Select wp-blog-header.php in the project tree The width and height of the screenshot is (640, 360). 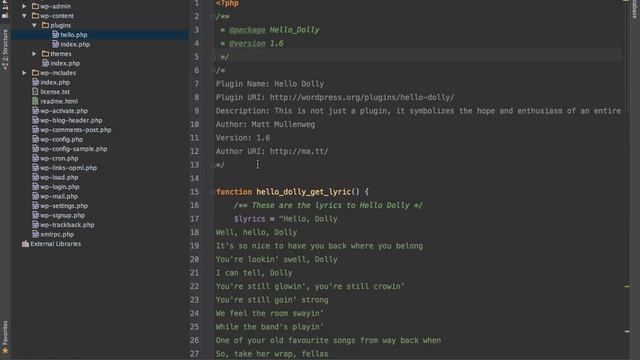click(71, 120)
